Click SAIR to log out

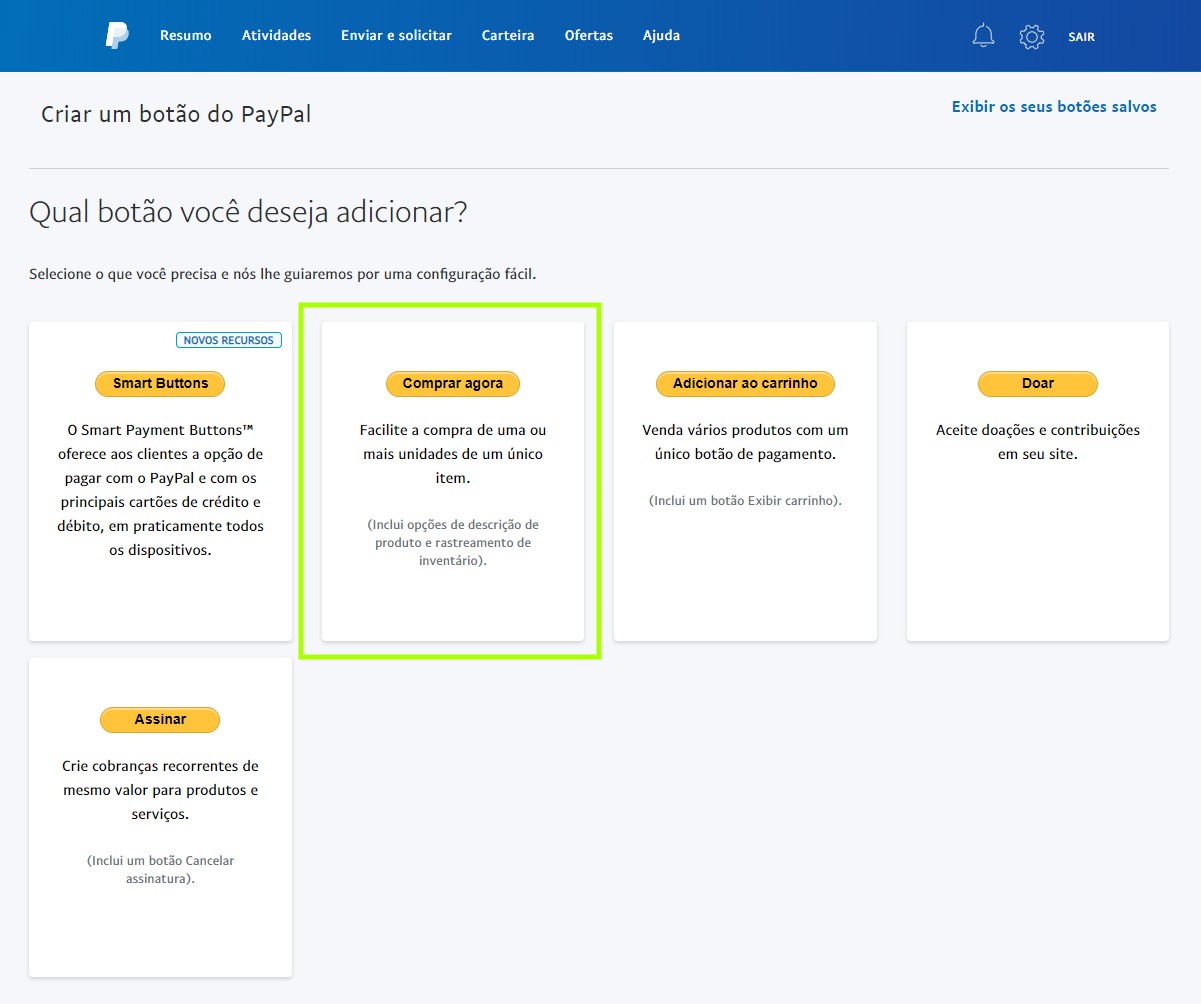[x=1081, y=37]
